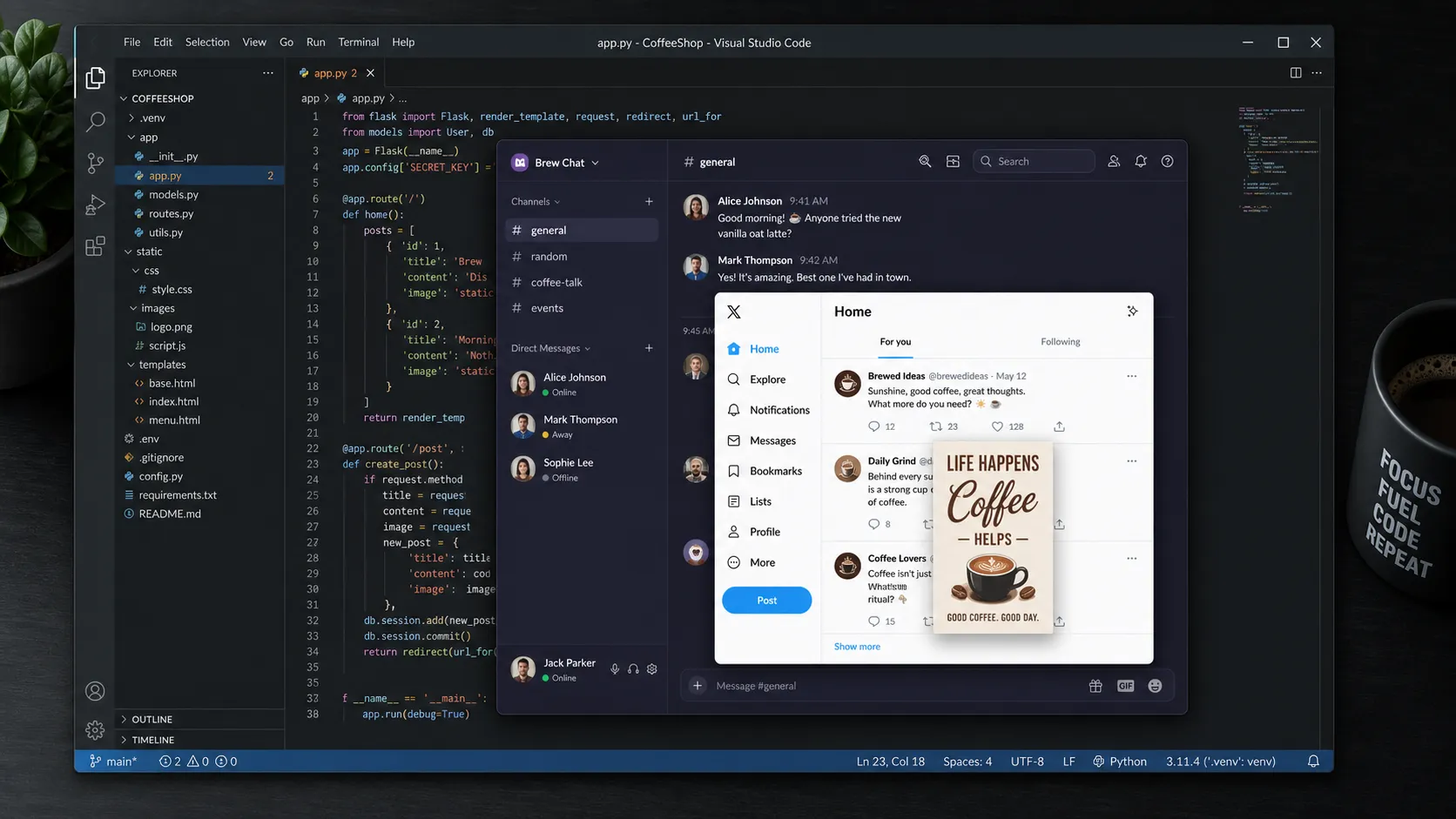Open the GIF picker in message box

pyautogui.click(x=1125, y=686)
